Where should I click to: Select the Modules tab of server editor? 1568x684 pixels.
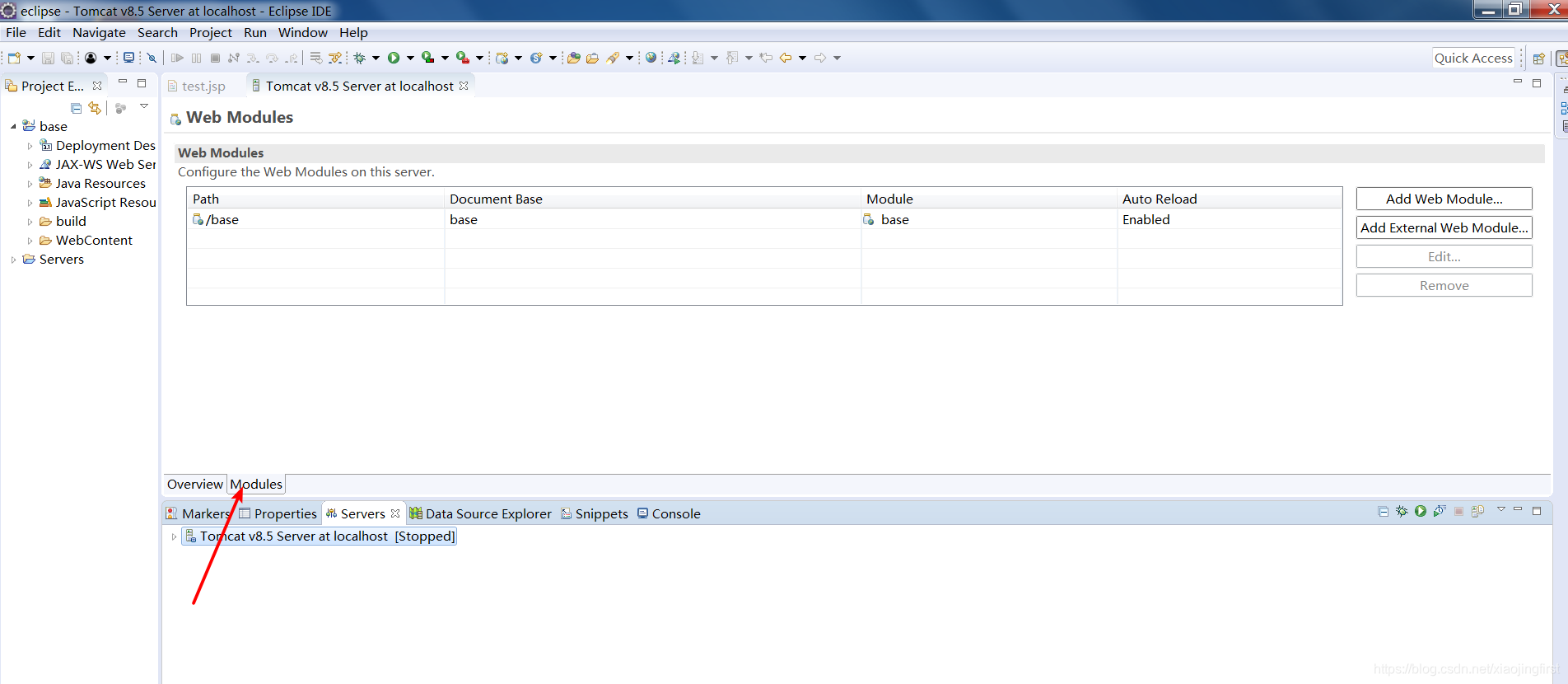point(256,484)
